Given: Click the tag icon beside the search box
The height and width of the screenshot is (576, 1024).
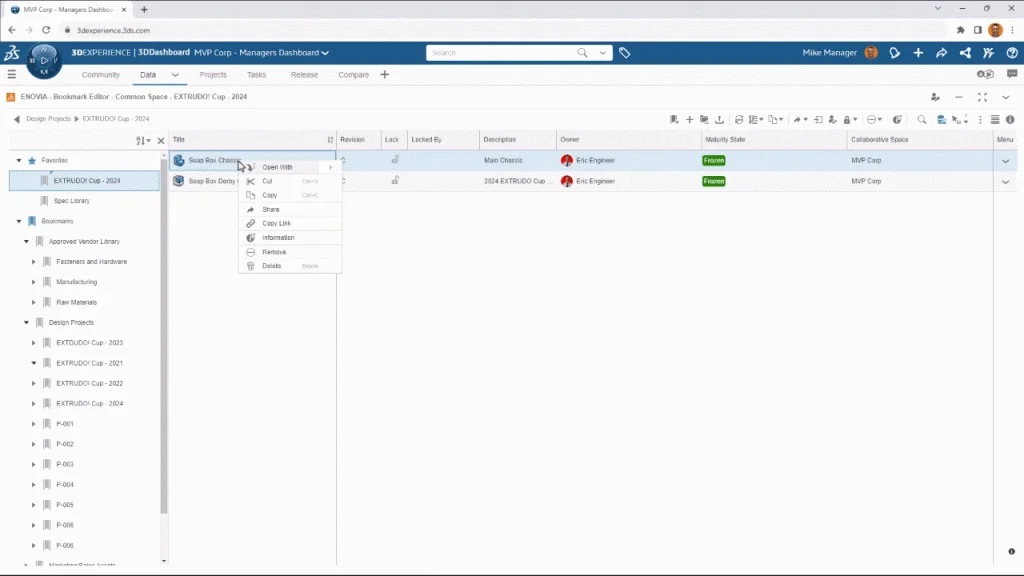Looking at the screenshot, I should pos(625,53).
